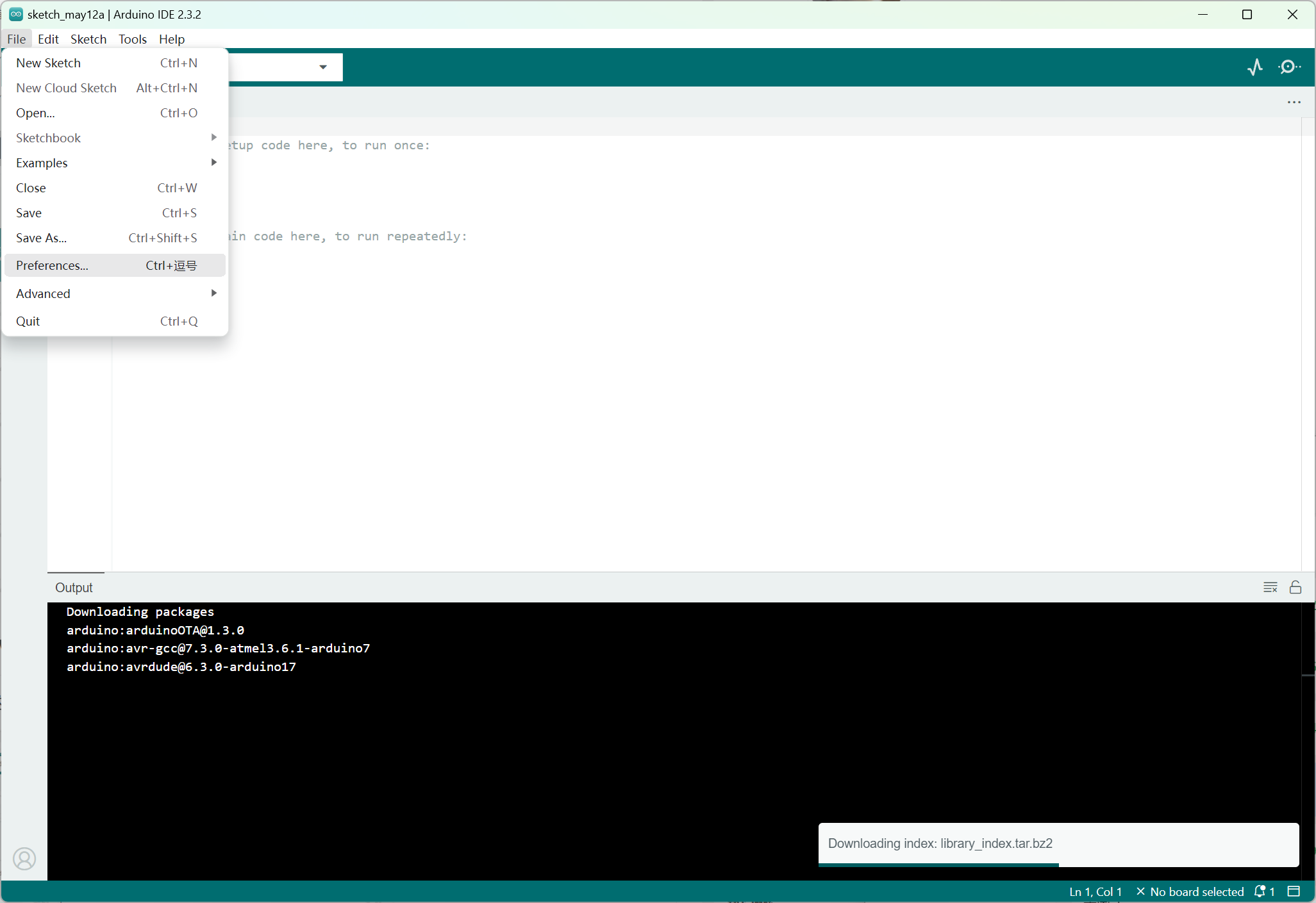The height and width of the screenshot is (903, 1316).
Task: Click the Downloading index progress notification
Action: [x=1058, y=844]
